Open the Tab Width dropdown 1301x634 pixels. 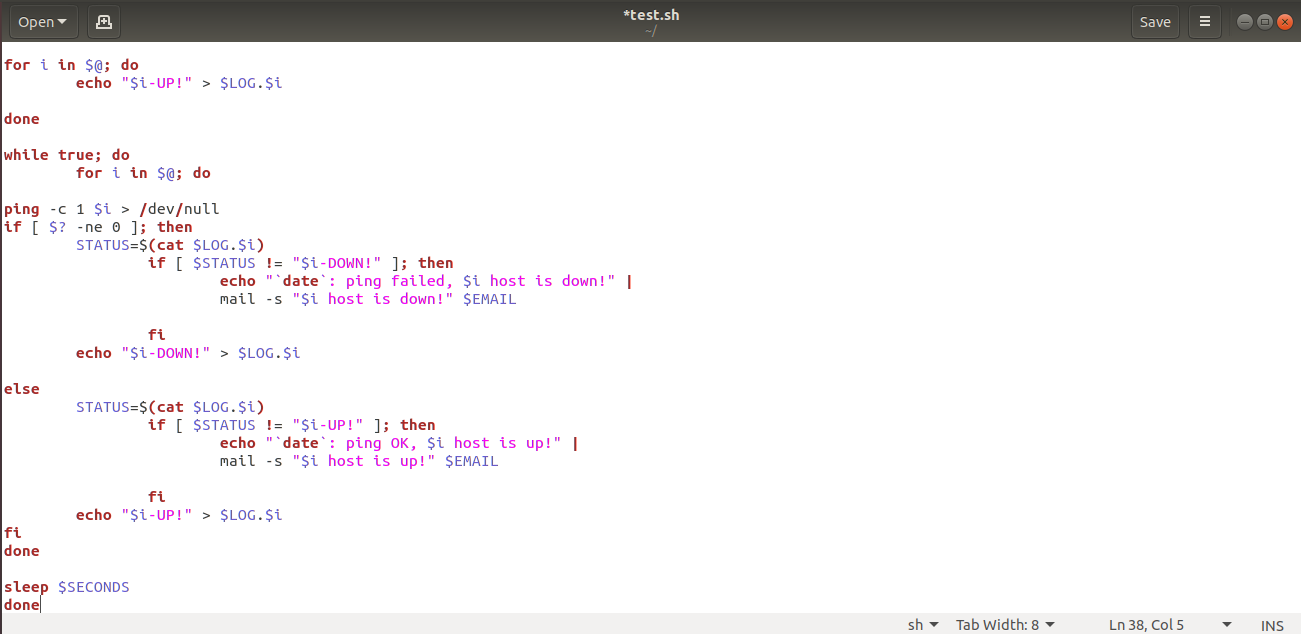point(1004,625)
